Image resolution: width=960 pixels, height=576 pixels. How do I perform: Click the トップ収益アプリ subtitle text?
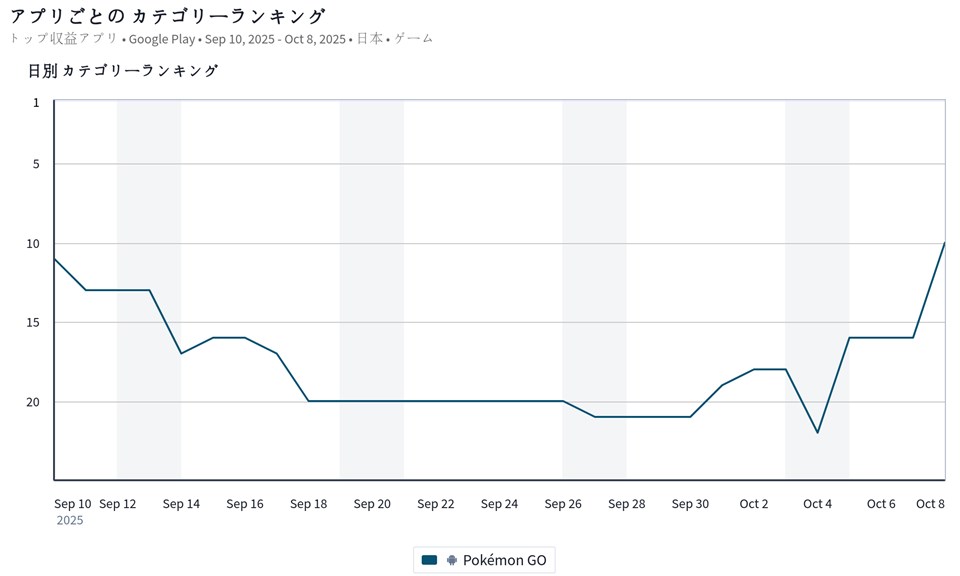pyautogui.click(x=63, y=39)
